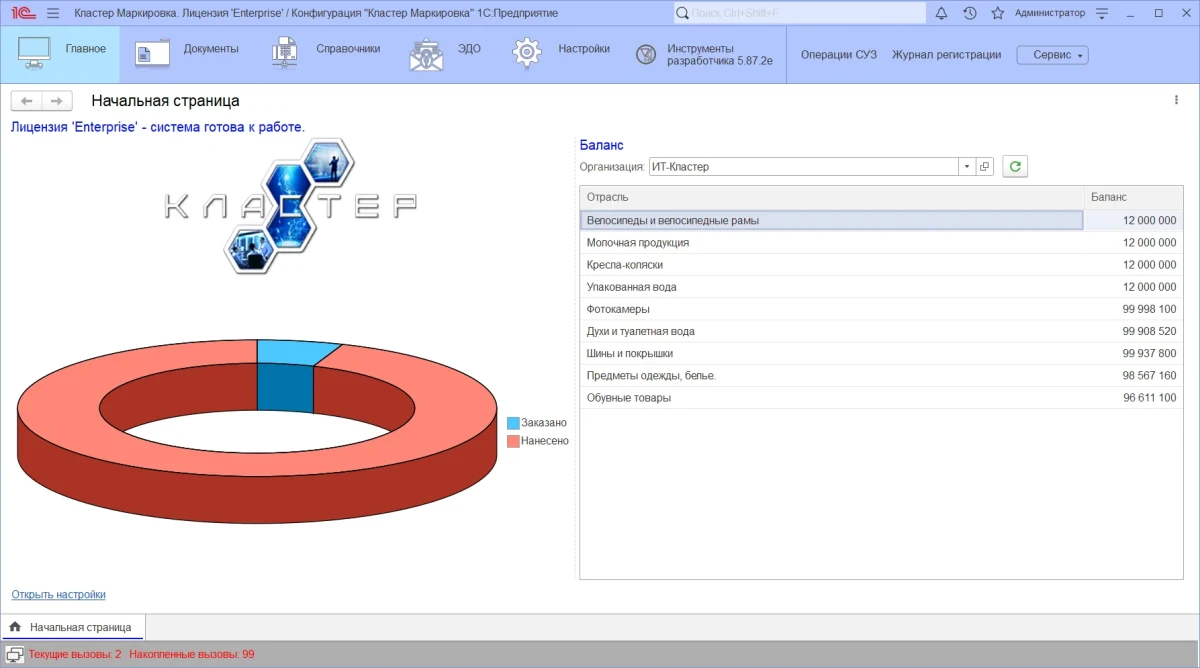This screenshot has height=668, width=1200.
Task: Click the balance value 98 567 160
Action: point(1149,375)
